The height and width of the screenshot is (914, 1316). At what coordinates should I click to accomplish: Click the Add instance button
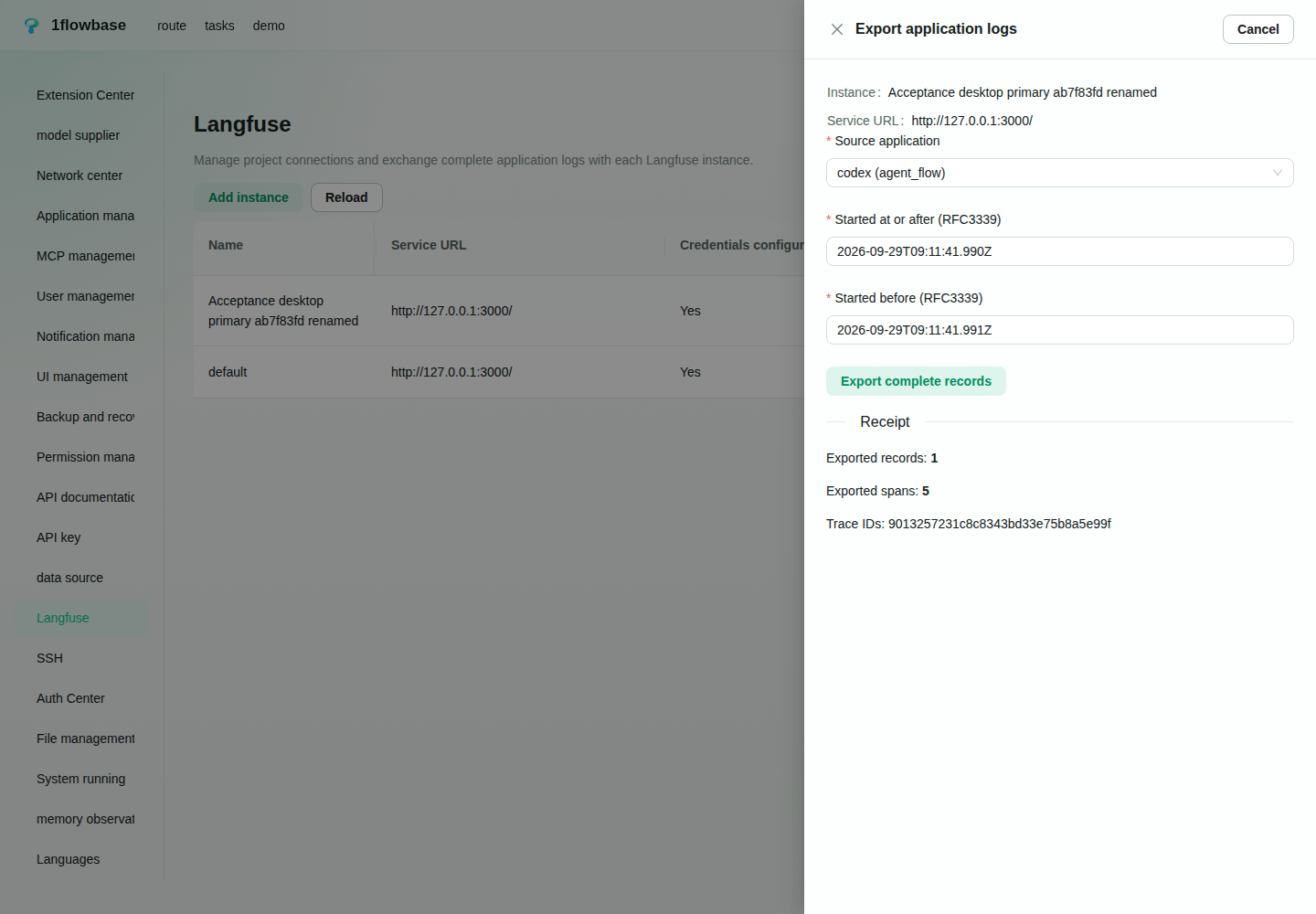(248, 197)
